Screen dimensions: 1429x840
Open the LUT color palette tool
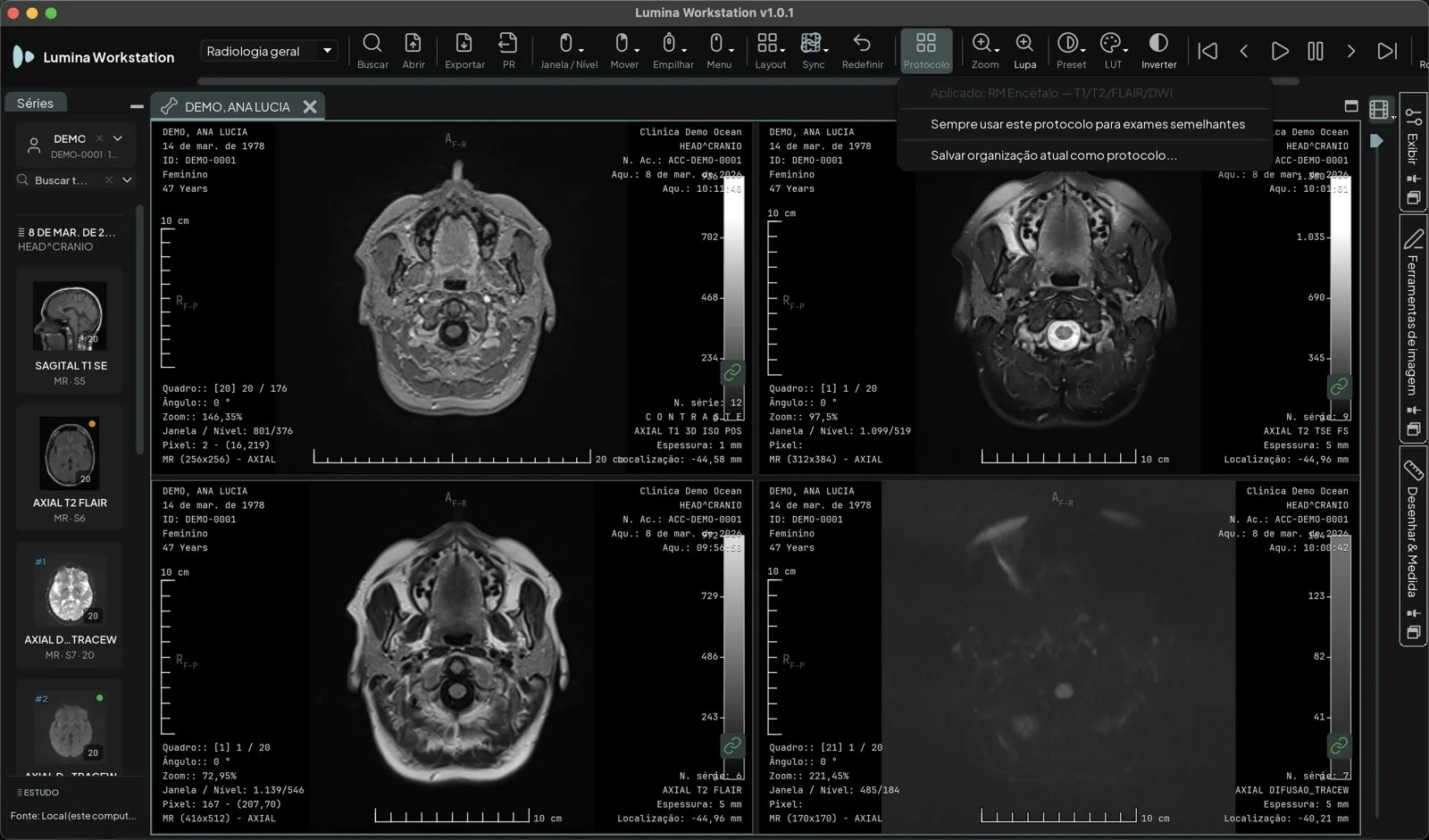point(1113,51)
